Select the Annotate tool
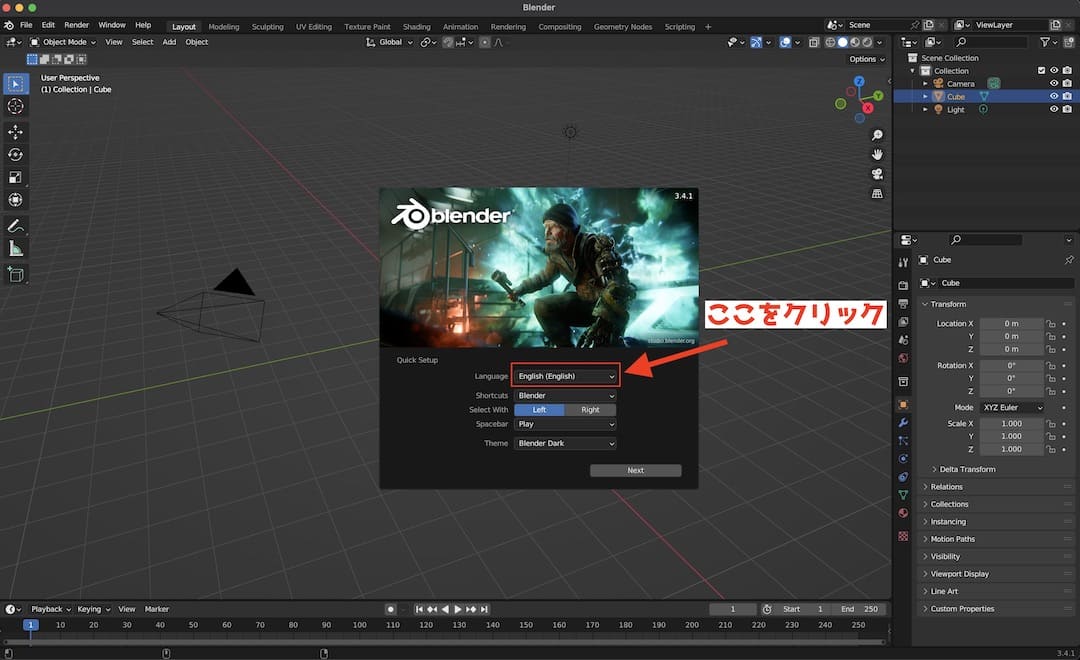Image resolution: width=1080 pixels, height=660 pixels. [15, 226]
